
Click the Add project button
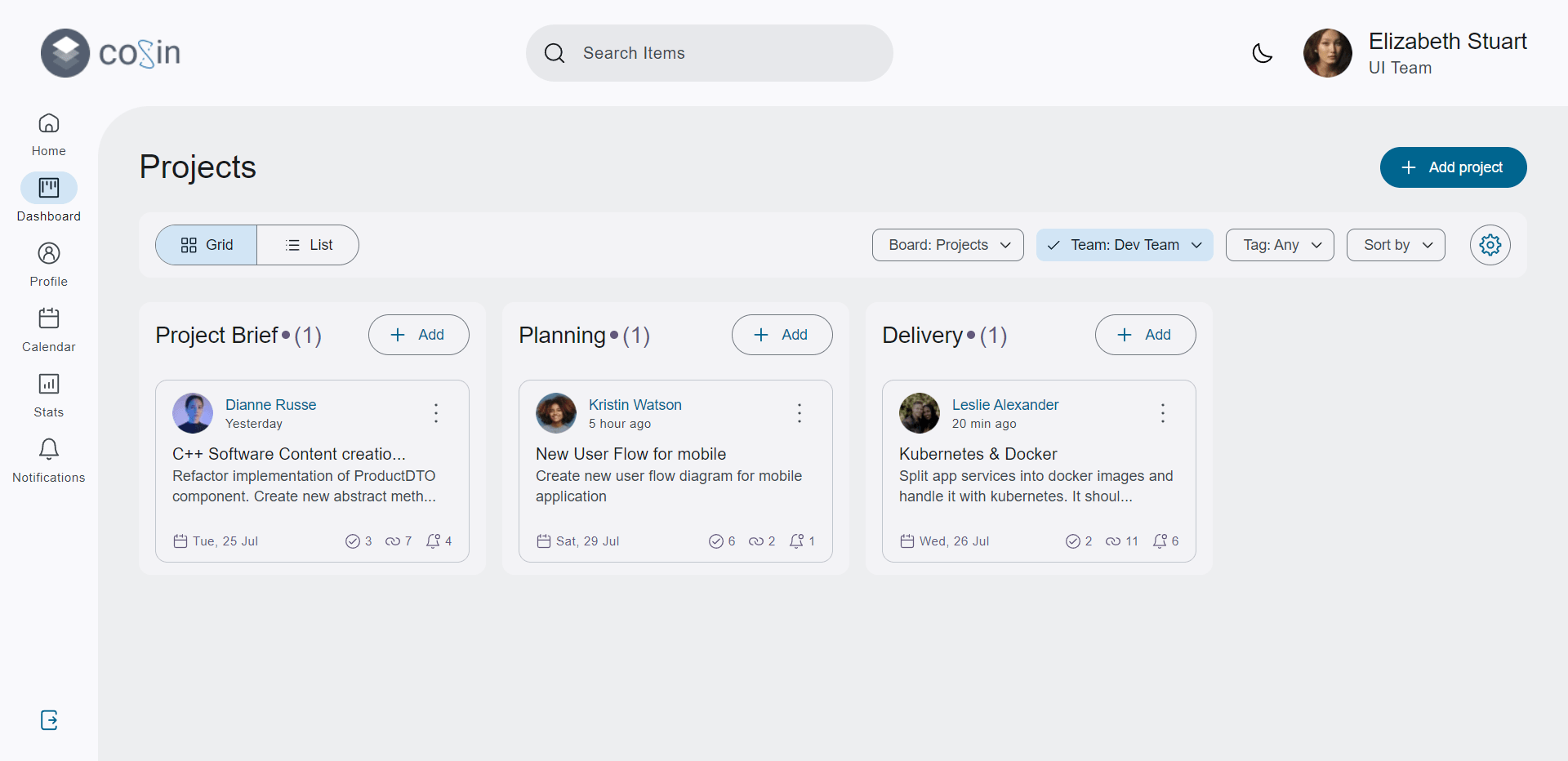(1453, 167)
